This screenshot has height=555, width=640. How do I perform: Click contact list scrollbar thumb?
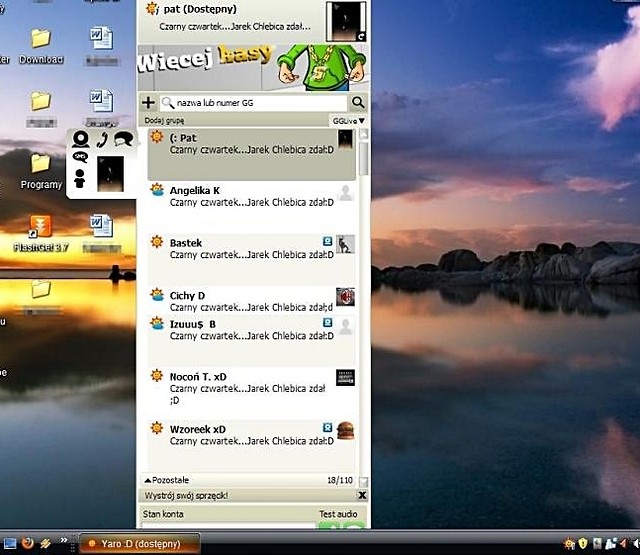point(363,158)
